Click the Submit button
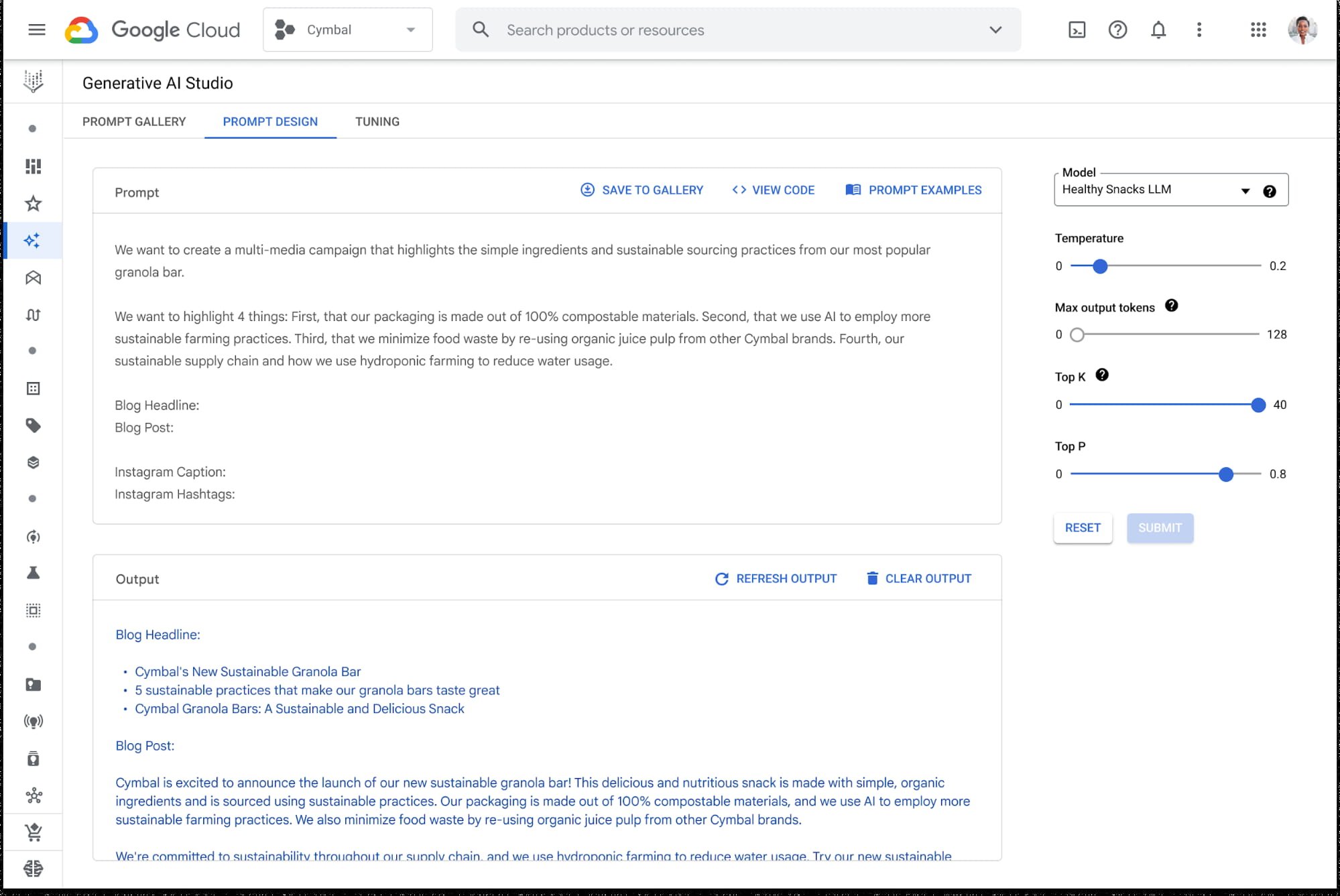This screenshot has height=896, width=1340. click(1160, 527)
